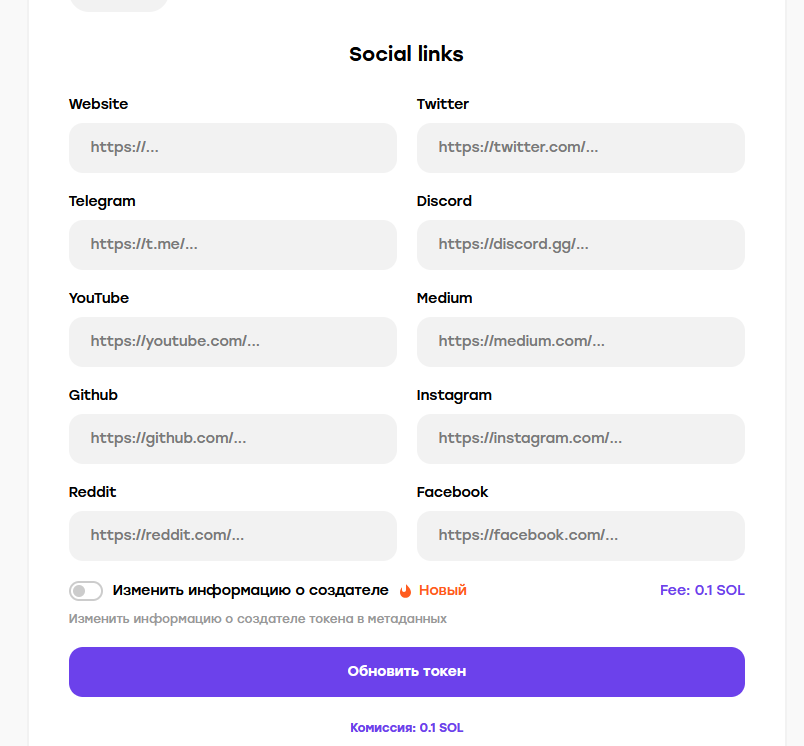Click into the Reddit URL field

pos(232,536)
